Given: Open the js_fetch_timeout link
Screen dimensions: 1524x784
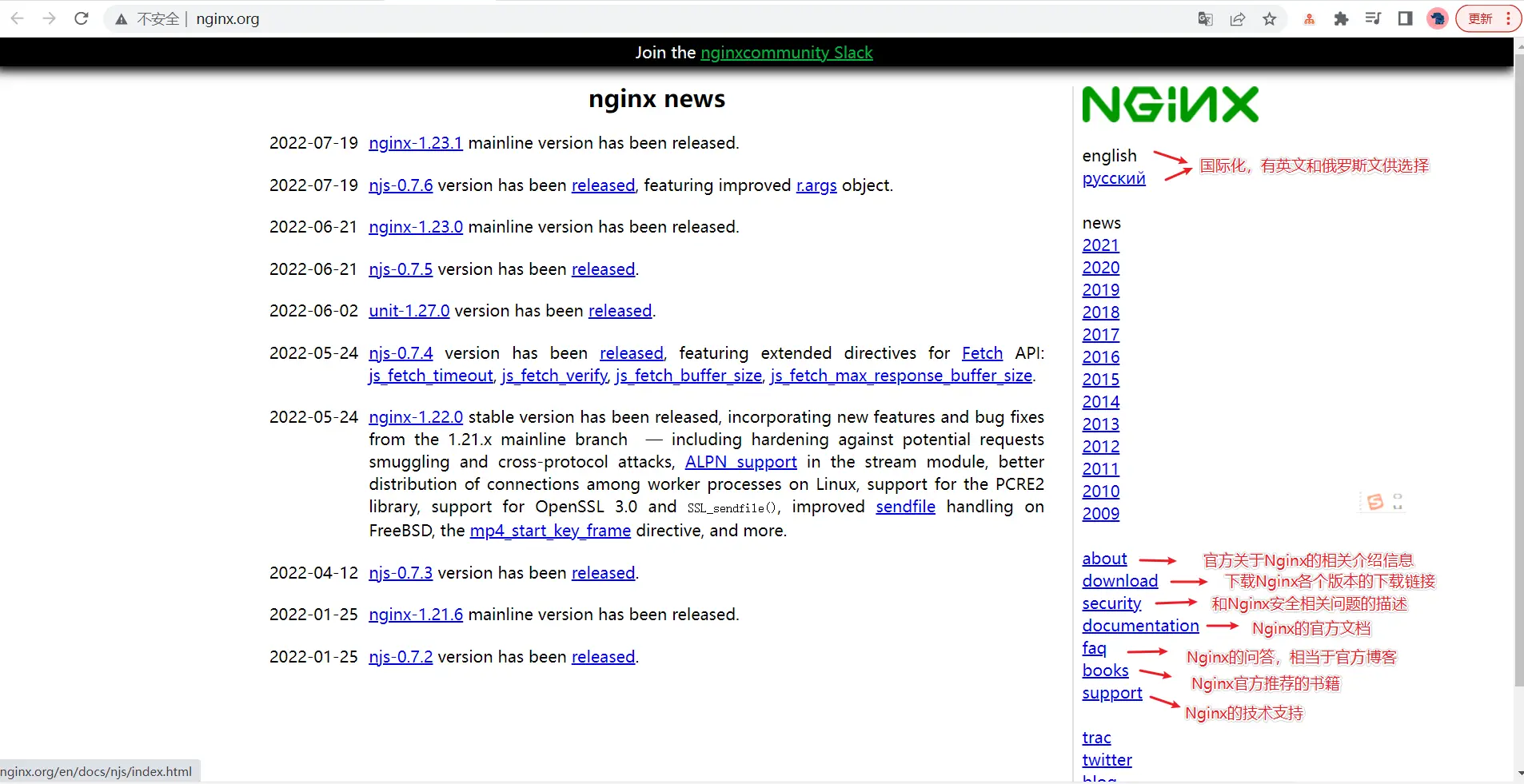Looking at the screenshot, I should [x=431, y=376].
